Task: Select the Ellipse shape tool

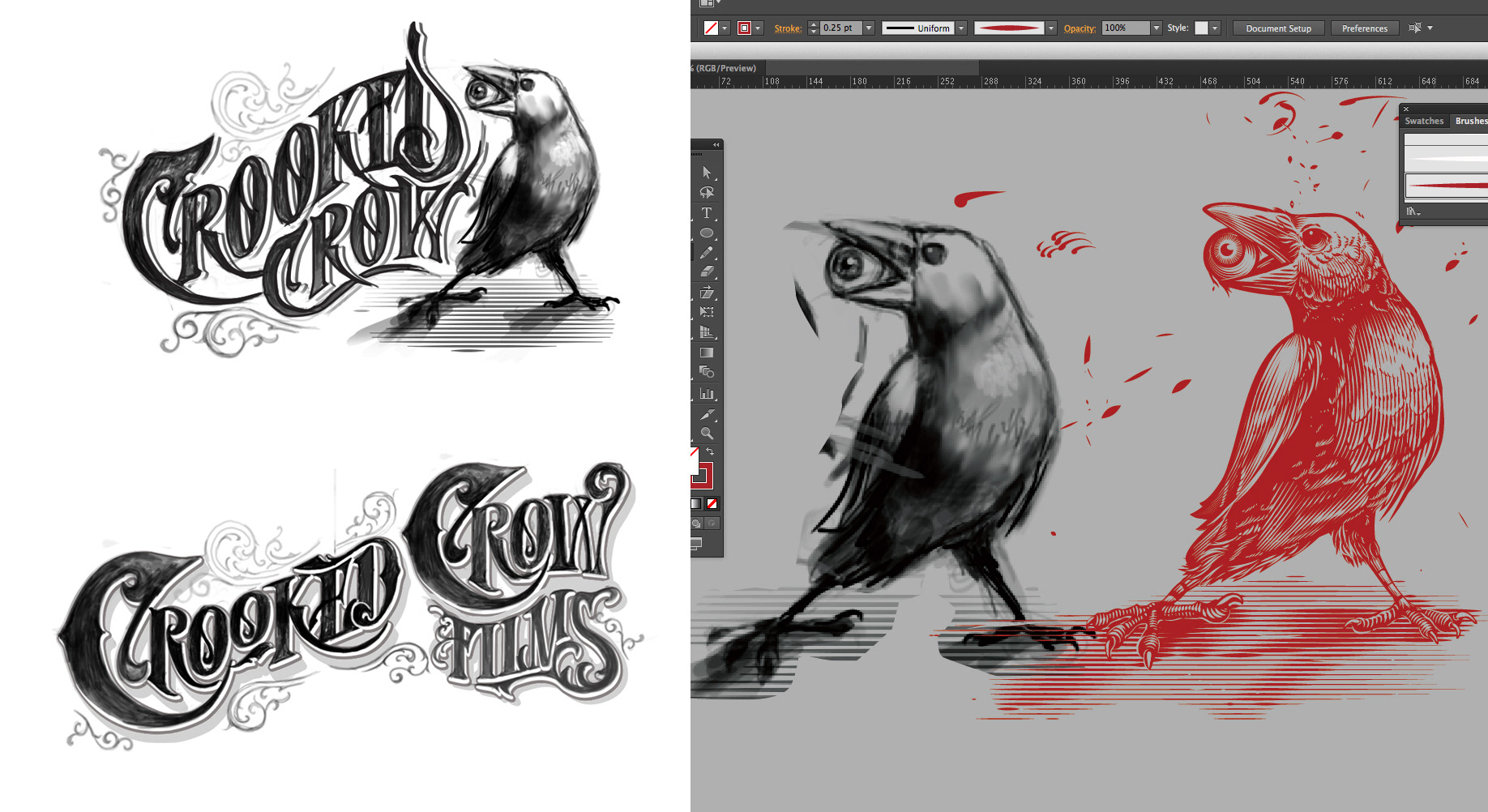Action: pos(707,233)
